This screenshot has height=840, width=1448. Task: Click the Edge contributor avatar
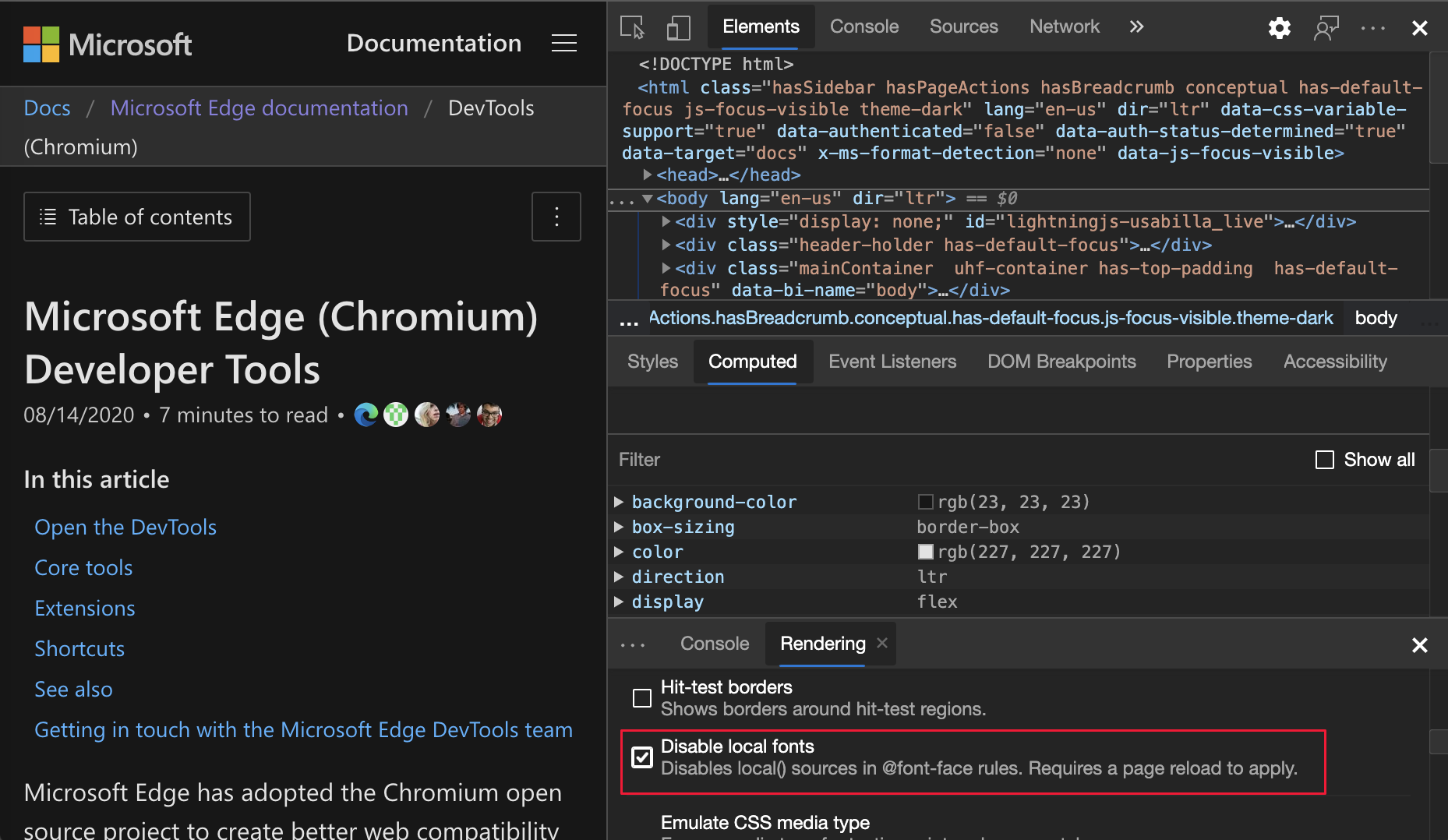366,415
